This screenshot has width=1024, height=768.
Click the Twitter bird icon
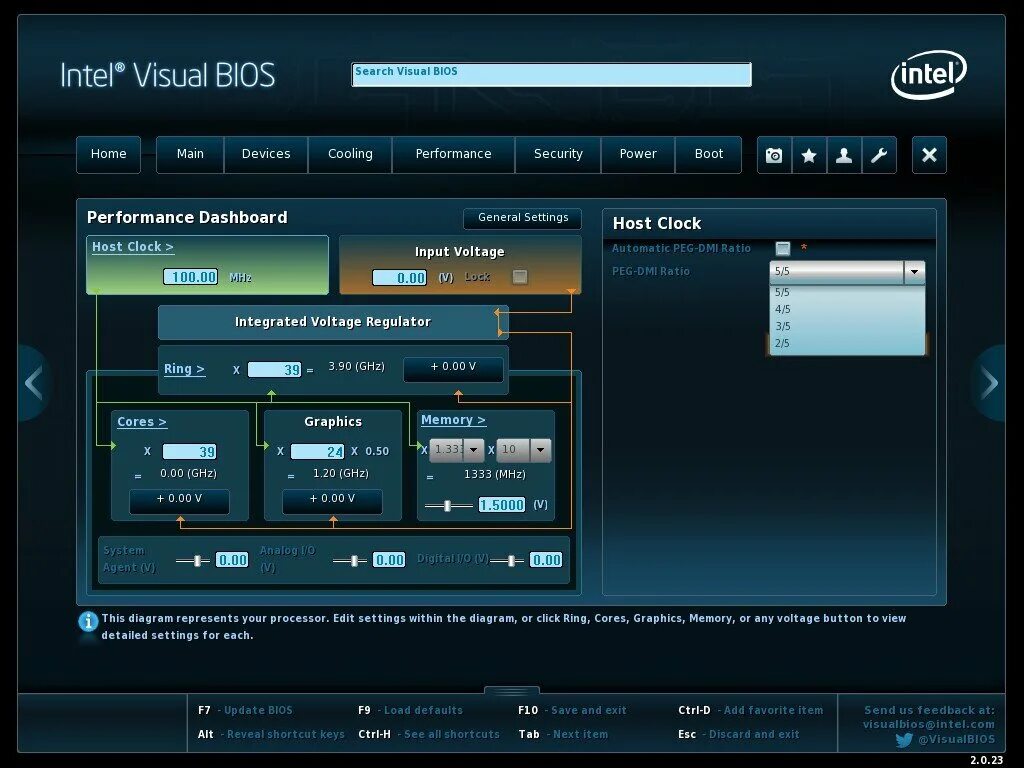[904, 739]
